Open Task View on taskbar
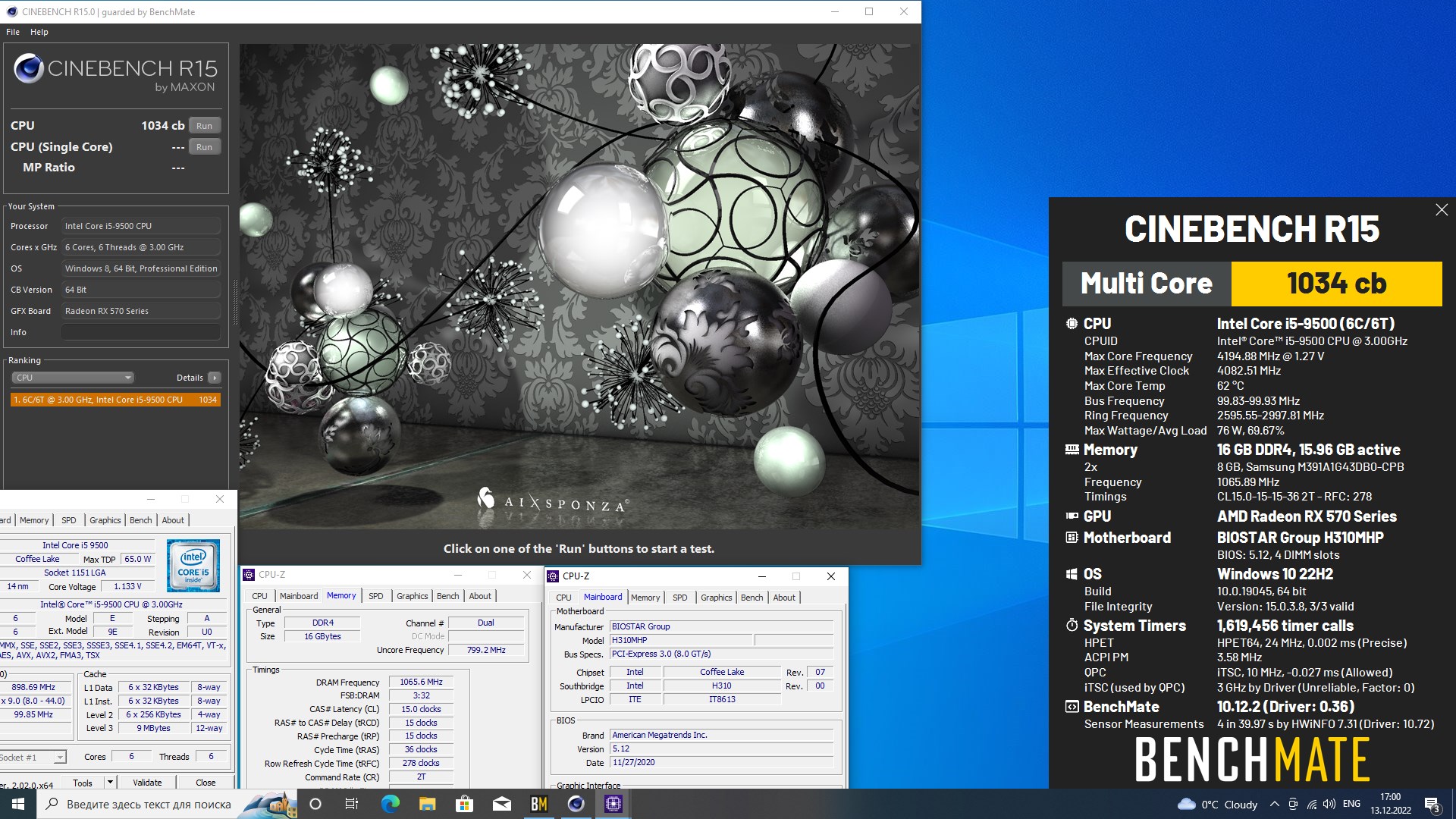This screenshot has height=819, width=1456. [352, 804]
